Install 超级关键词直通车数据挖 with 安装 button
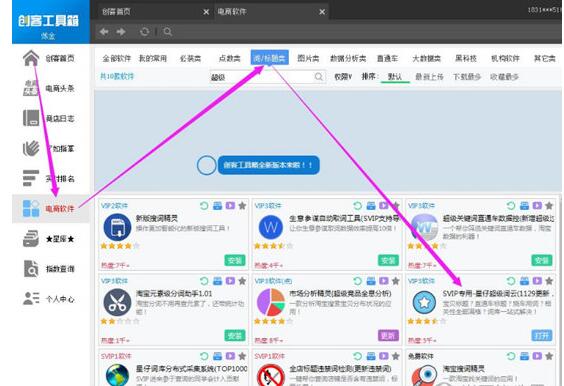The width and height of the screenshot is (564, 386). [542, 260]
